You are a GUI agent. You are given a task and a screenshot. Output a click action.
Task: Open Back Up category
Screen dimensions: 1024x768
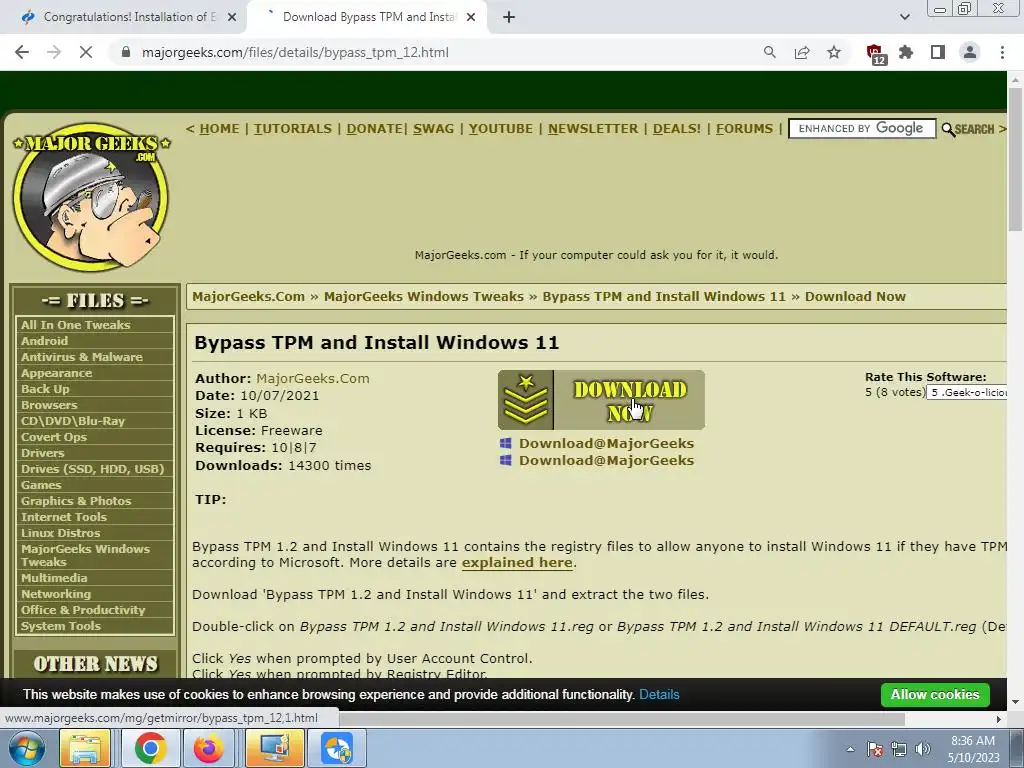click(x=45, y=389)
